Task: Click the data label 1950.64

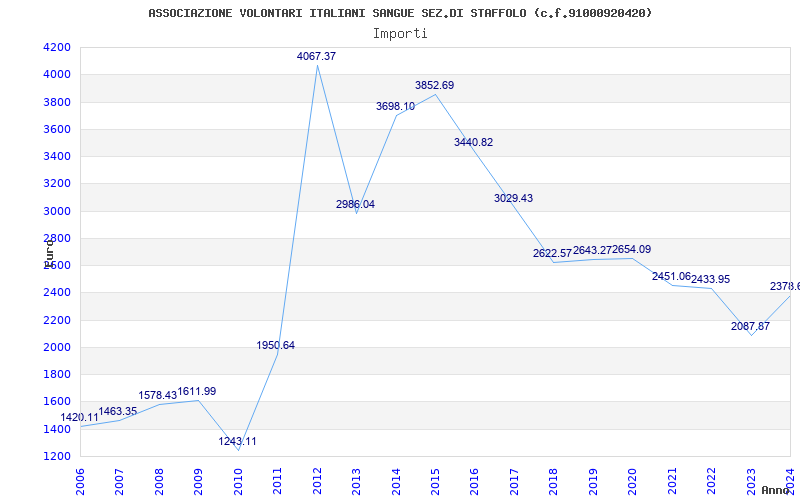Action: pyautogui.click(x=276, y=345)
